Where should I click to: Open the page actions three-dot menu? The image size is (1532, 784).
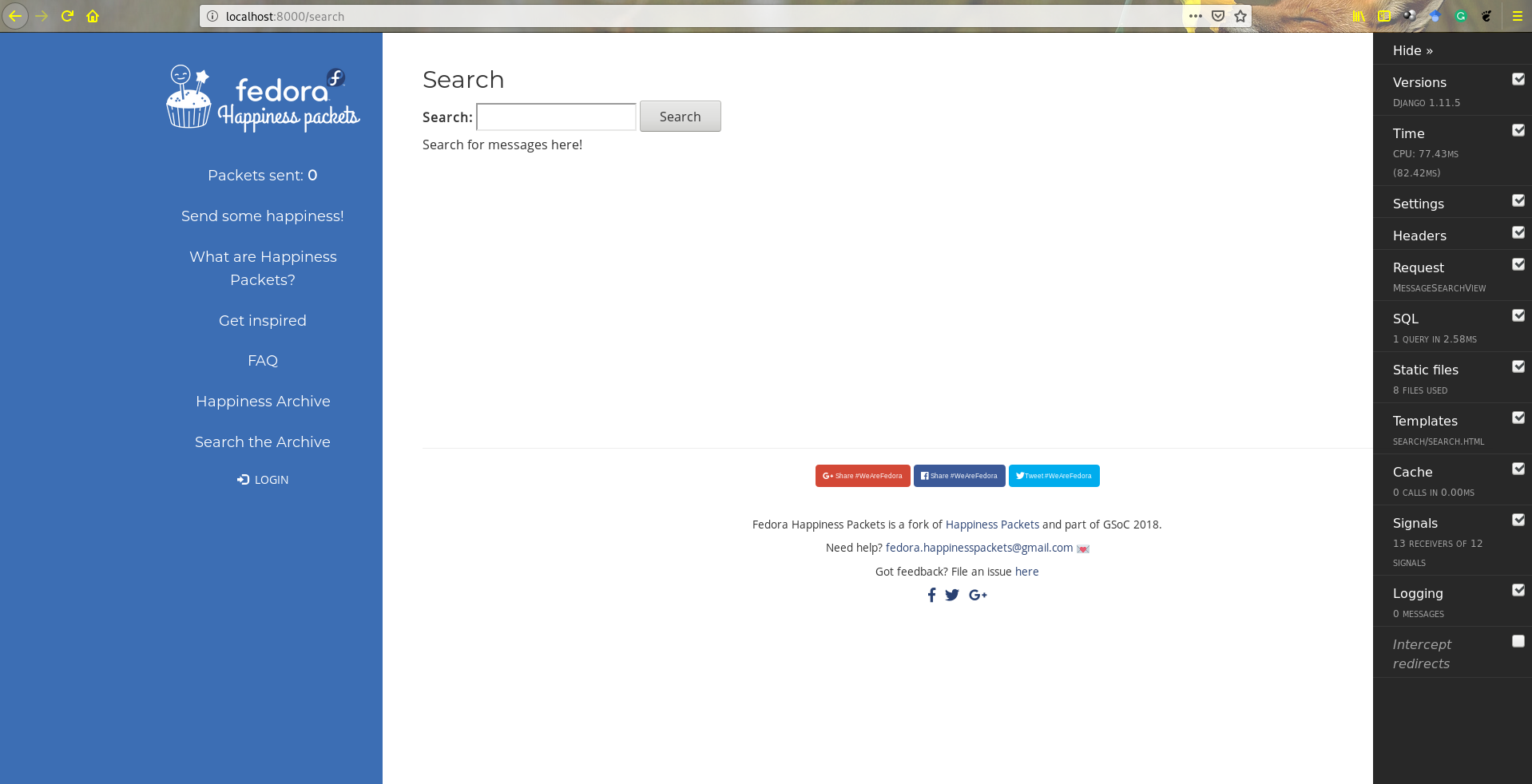click(x=1195, y=16)
